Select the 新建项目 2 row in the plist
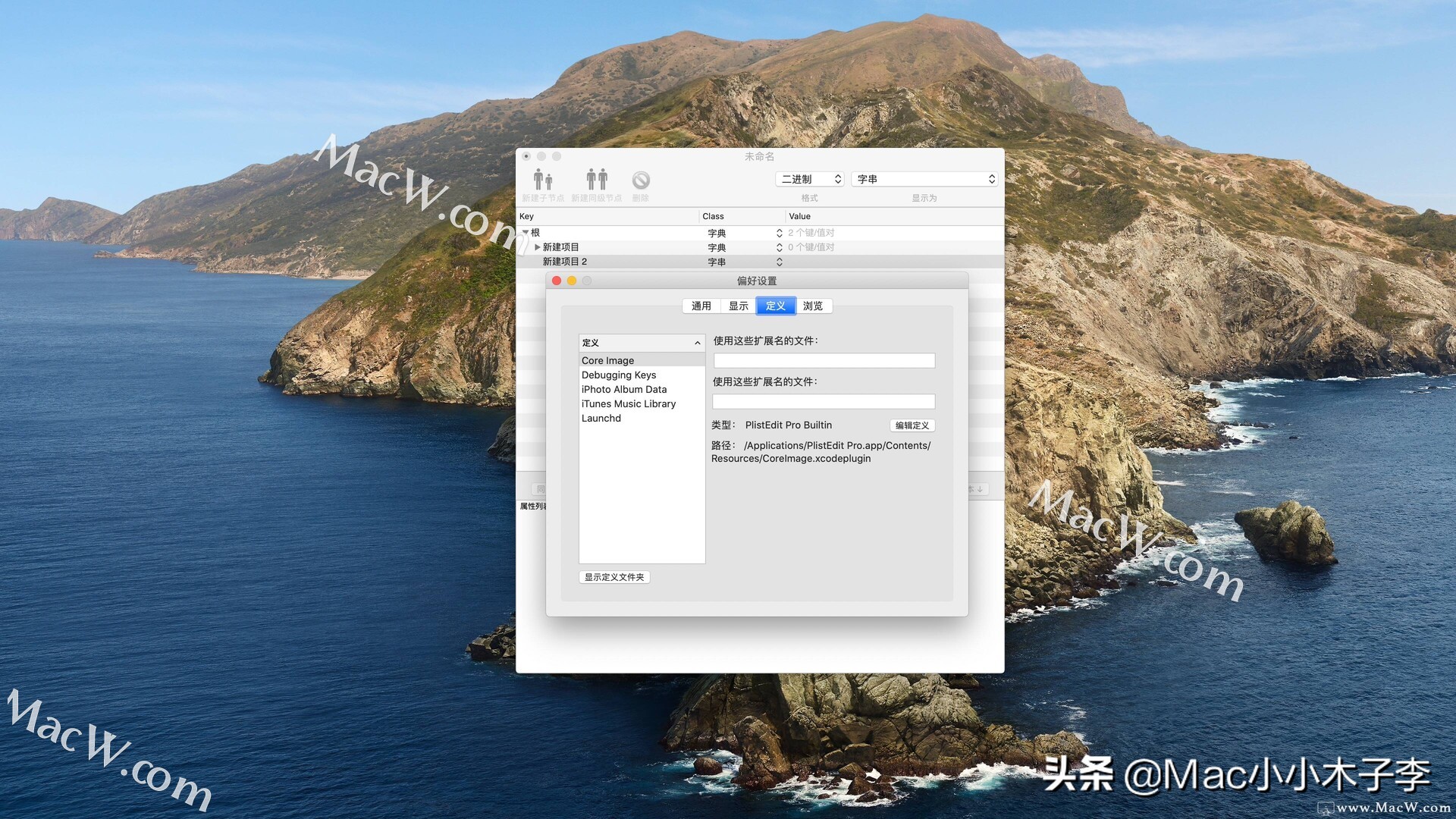 click(x=565, y=262)
